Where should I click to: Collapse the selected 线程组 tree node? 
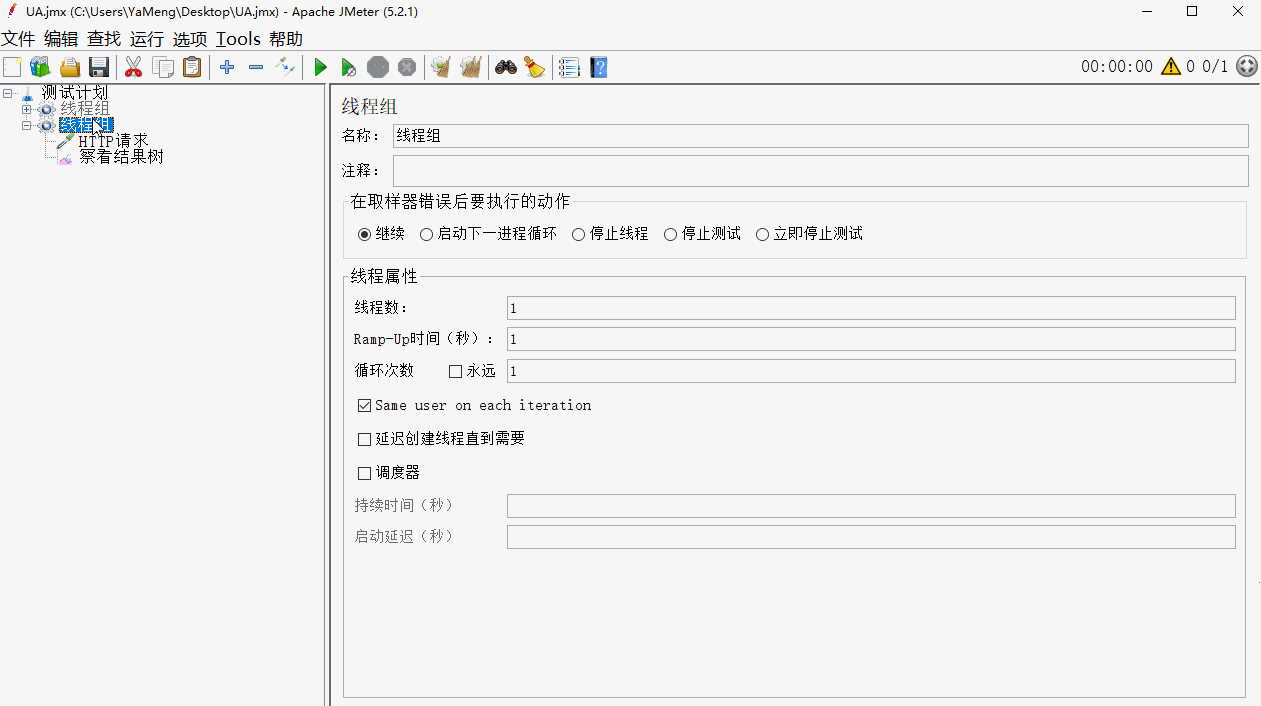[27, 126]
